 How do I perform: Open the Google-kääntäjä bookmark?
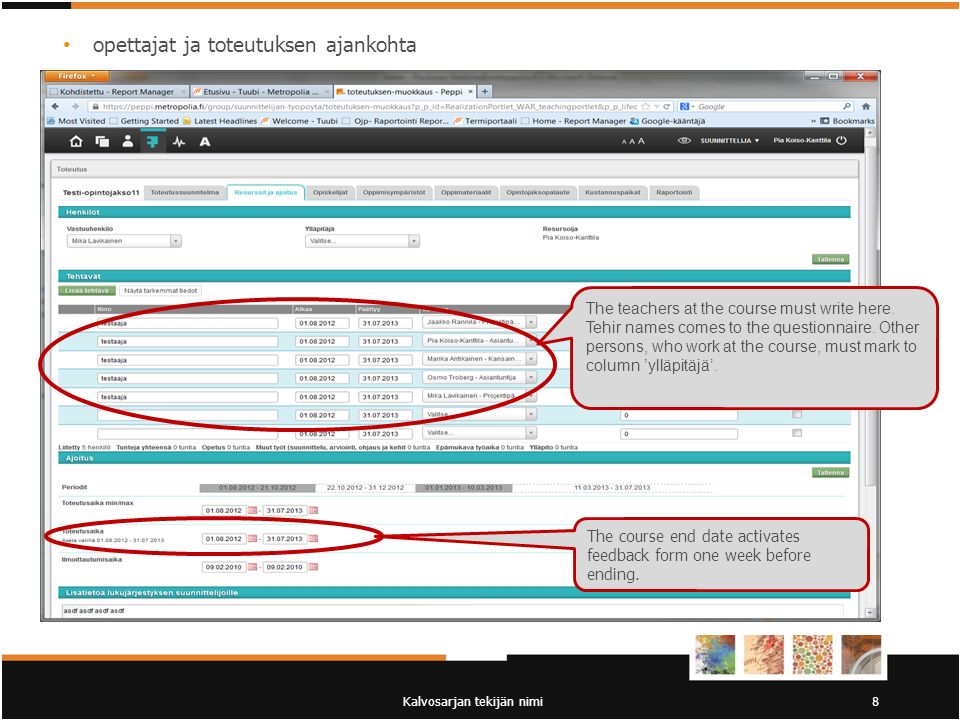(x=667, y=121)
